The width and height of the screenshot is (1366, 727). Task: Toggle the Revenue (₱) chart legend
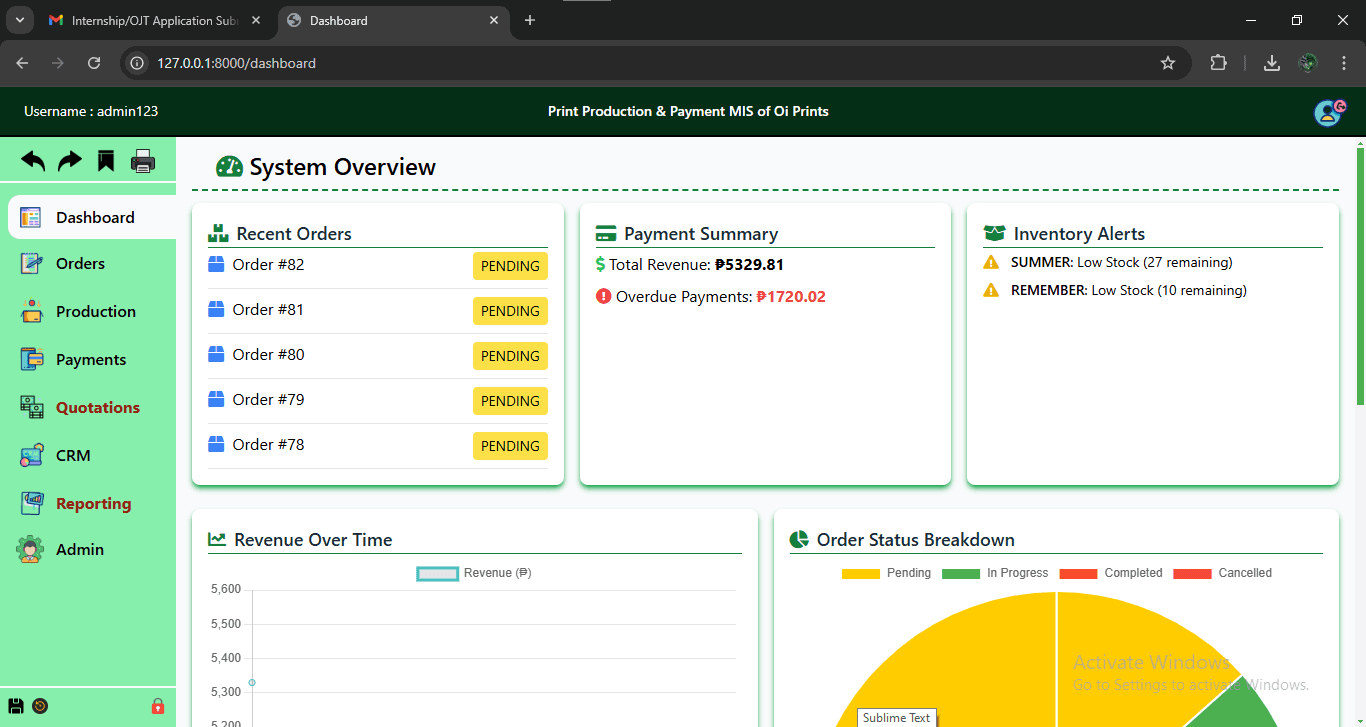tap(474, 574)
